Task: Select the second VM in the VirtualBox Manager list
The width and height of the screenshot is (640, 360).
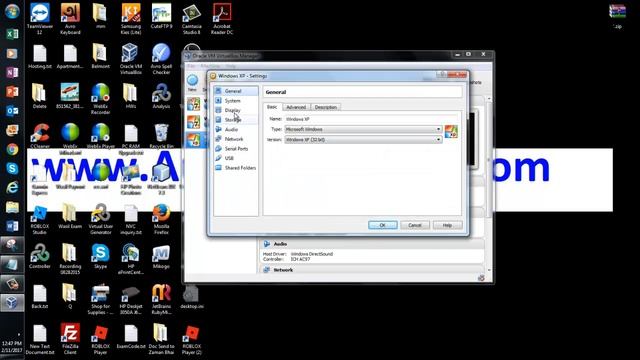Action: (x=194, y=122)
